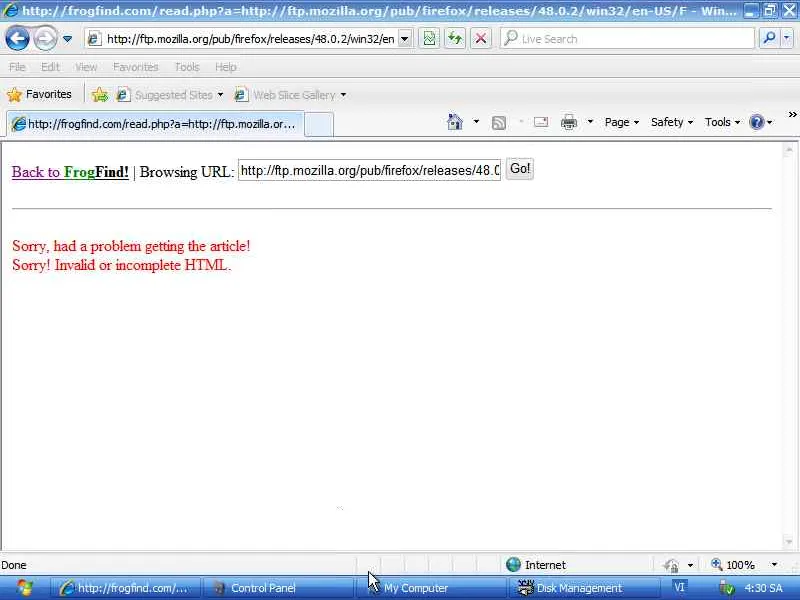Click the Add to Favorites Bar icon
800x600 pixels.
pyautogui.click(x=100, y=95)
